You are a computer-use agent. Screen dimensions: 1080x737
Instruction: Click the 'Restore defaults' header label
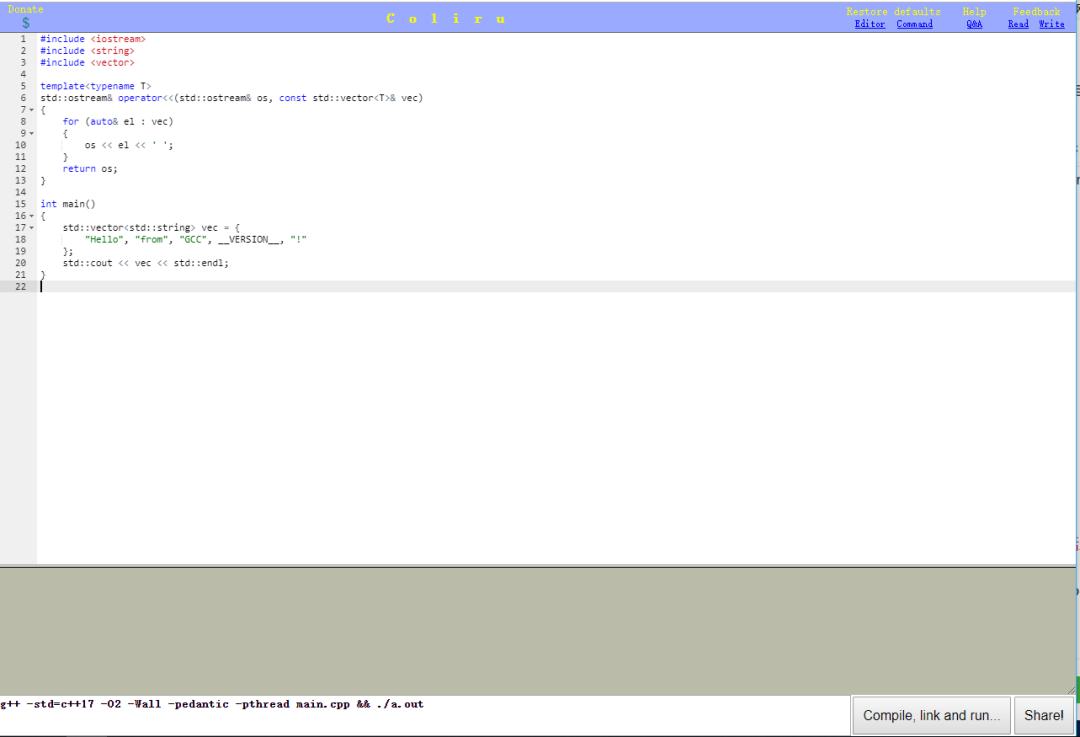[893, 12]
